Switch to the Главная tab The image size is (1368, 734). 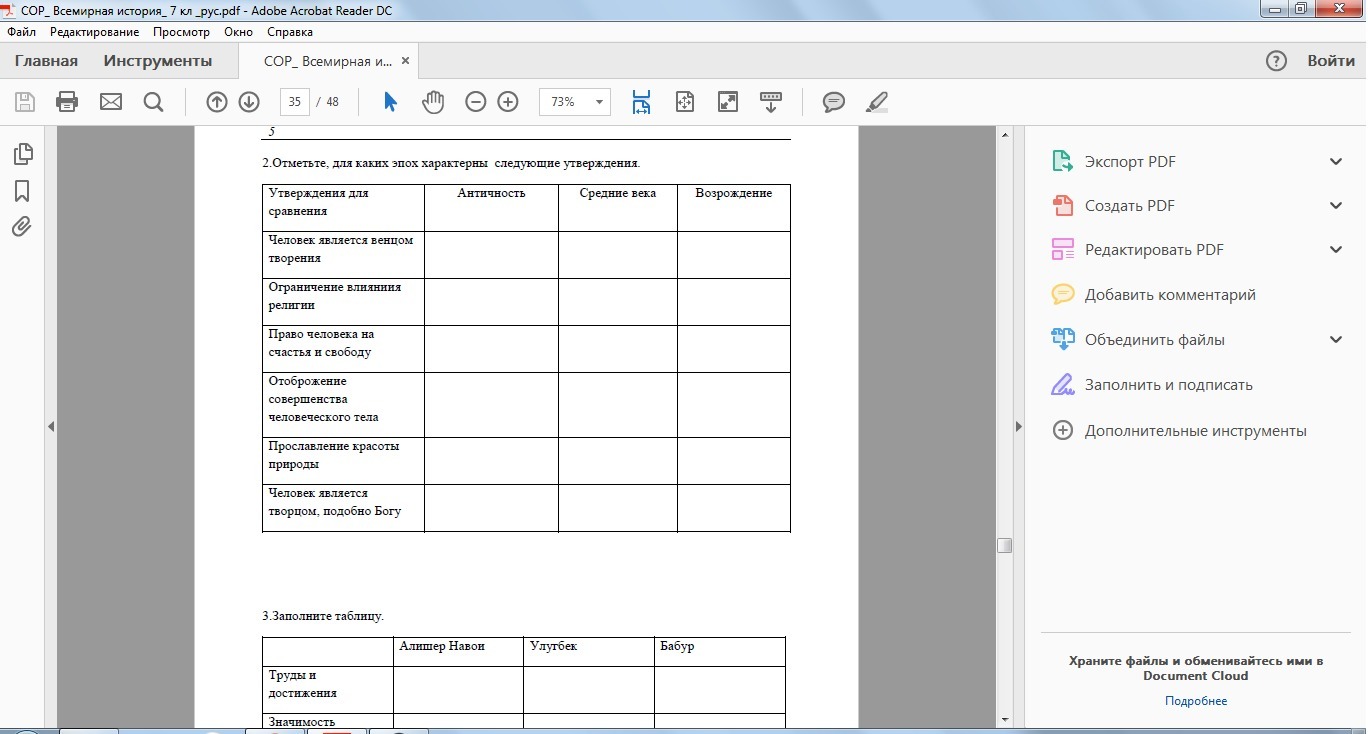coord(46,61)
